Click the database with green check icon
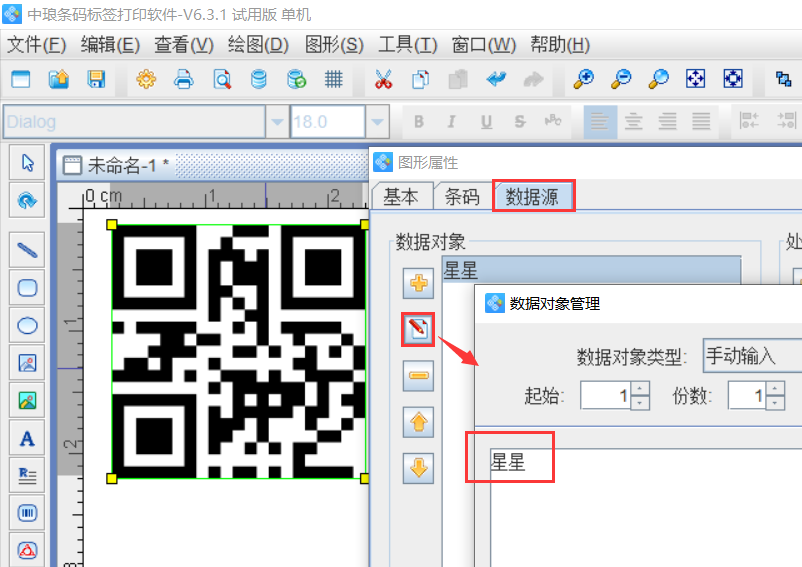The height and width of the screenshot is (567, 802). tap(297, 79)
